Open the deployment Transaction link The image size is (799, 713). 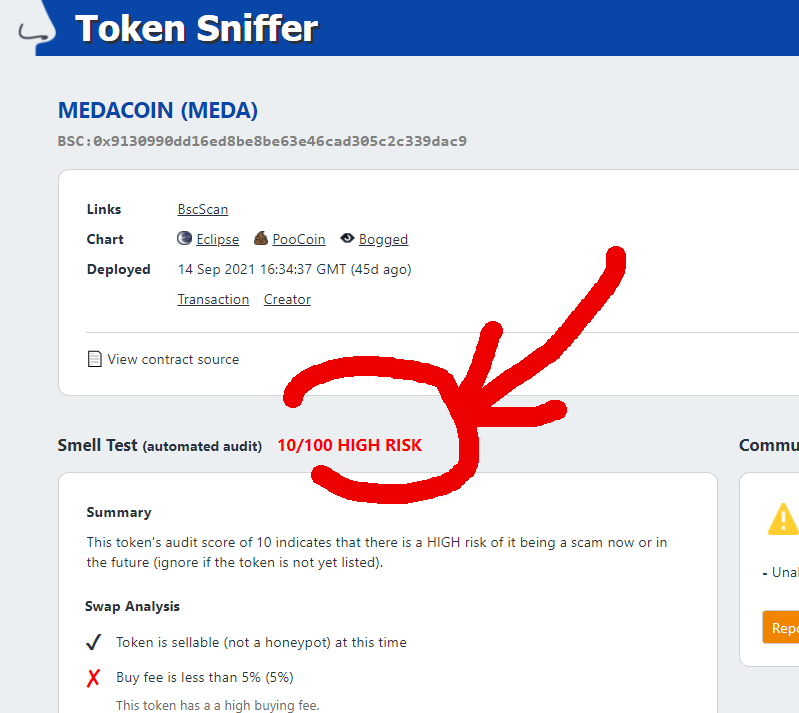[x=213, y=299]
